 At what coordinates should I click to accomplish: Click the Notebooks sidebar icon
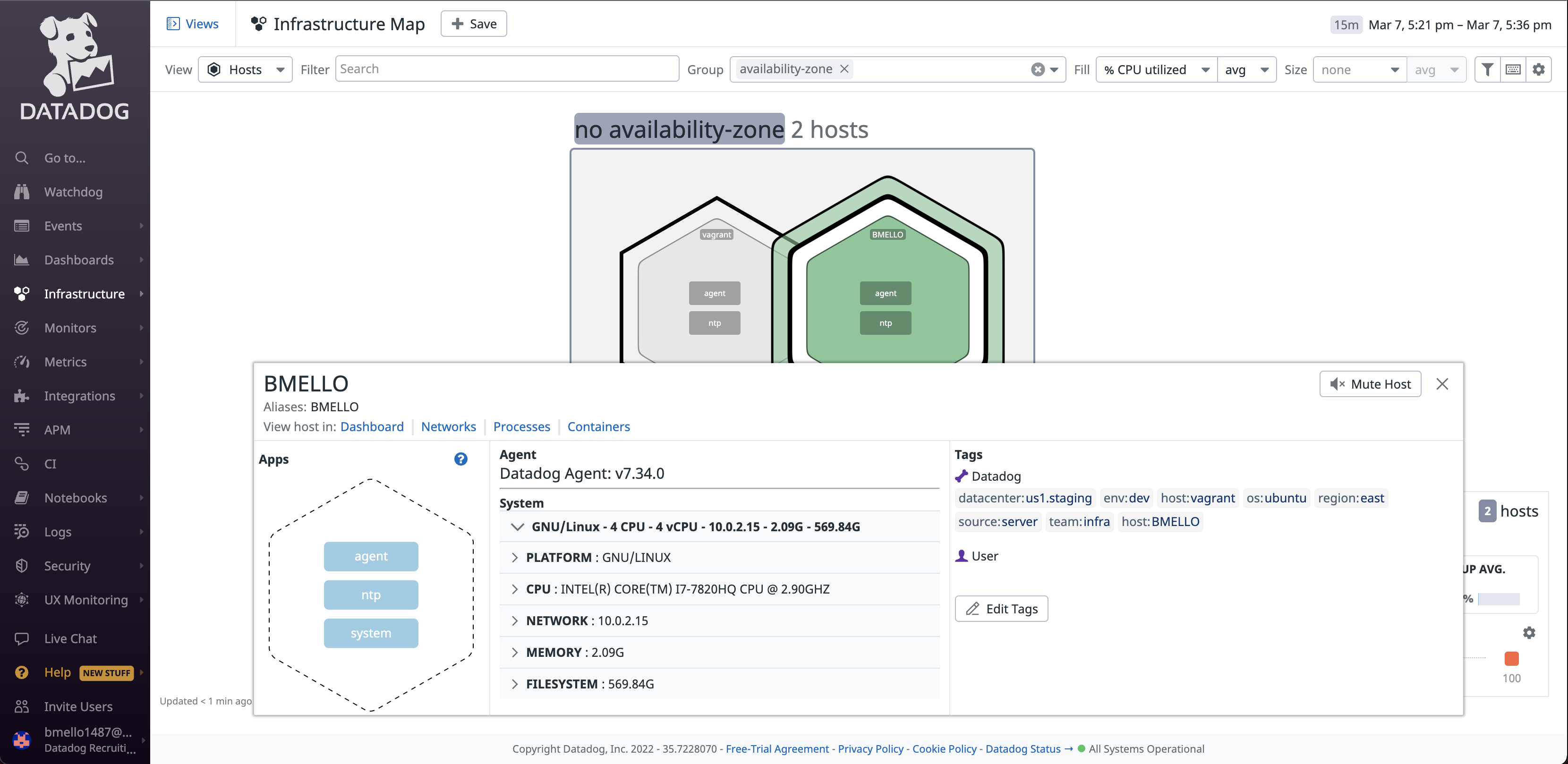point(22,498)
